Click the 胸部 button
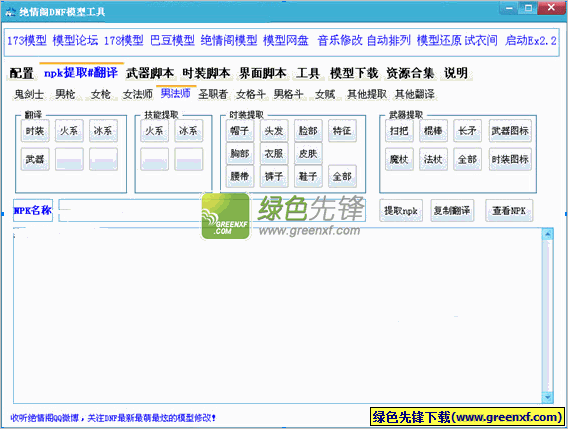 click(239, 154)
